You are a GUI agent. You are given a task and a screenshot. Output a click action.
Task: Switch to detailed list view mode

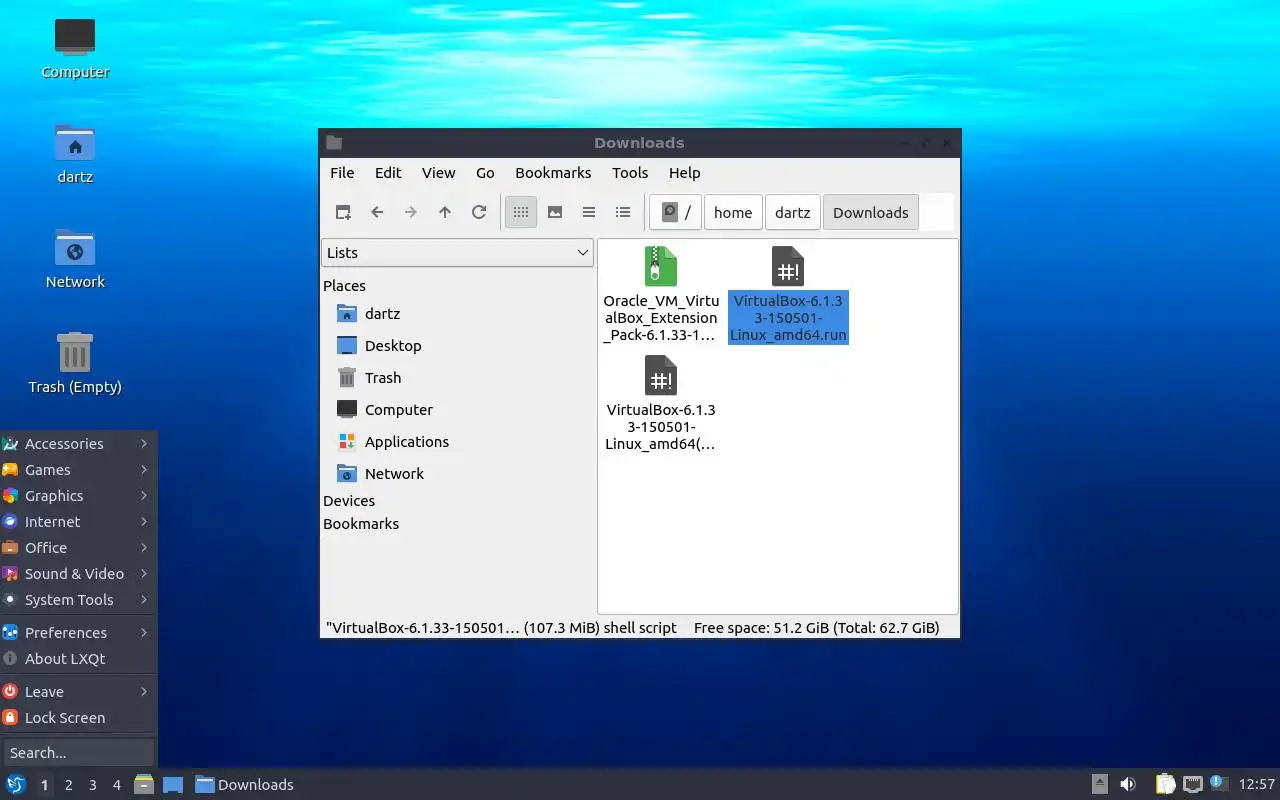623,212
